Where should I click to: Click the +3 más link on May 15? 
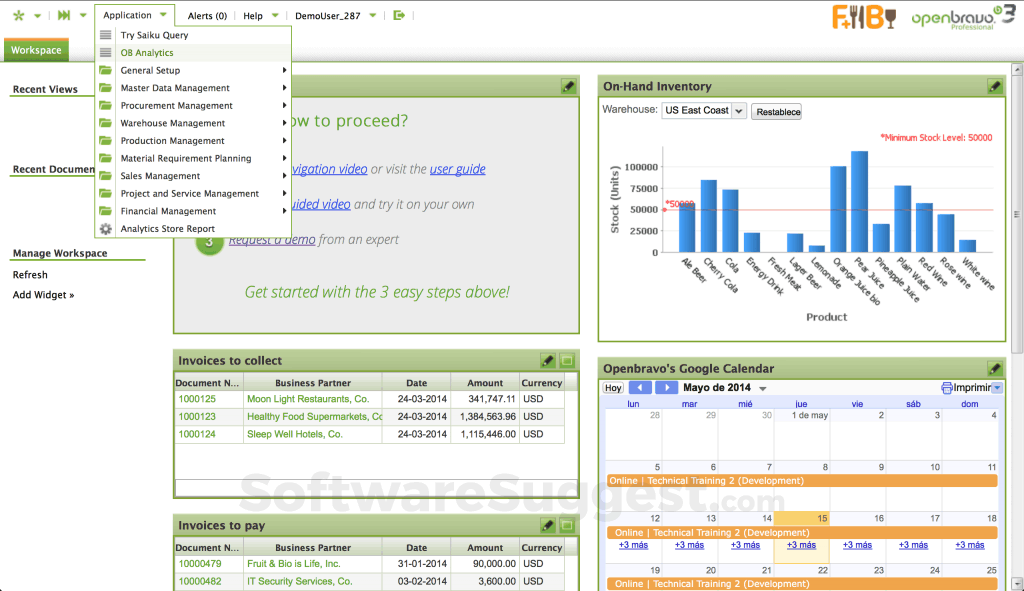point(800,545)
